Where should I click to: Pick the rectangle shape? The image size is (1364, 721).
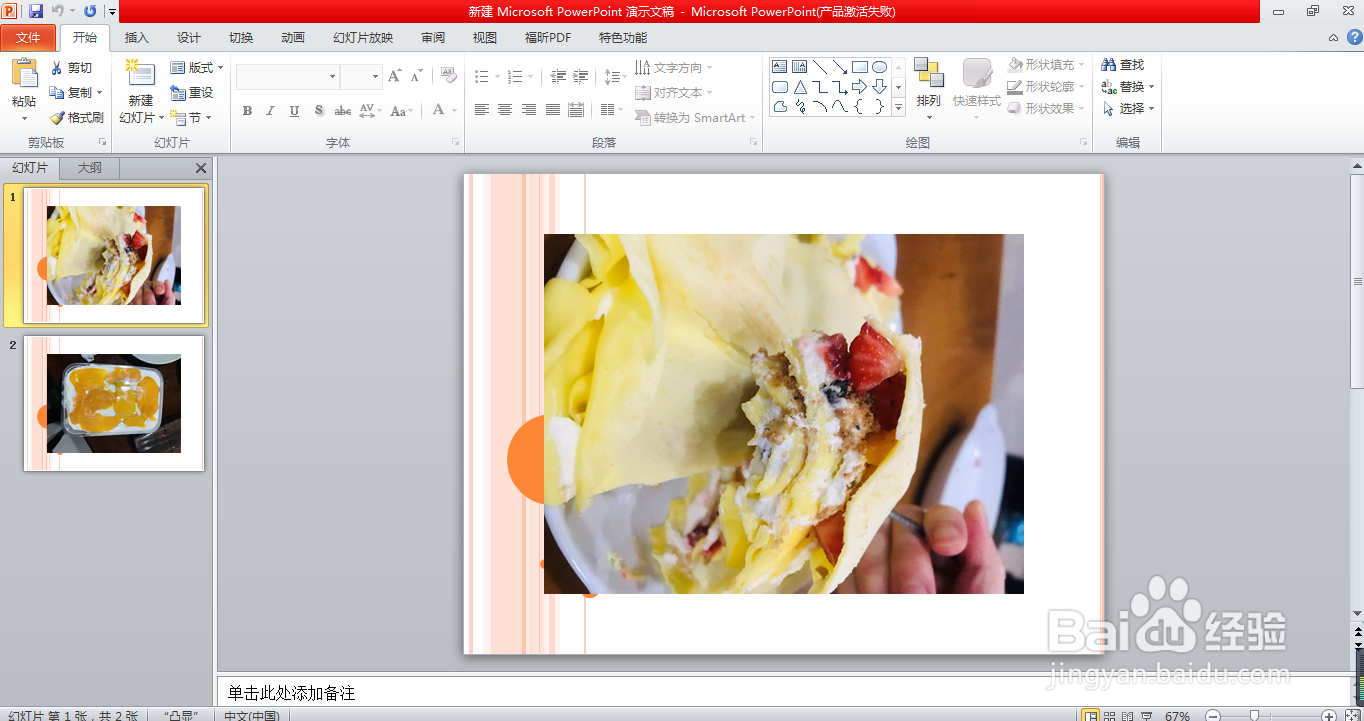(x=860, y=67)
